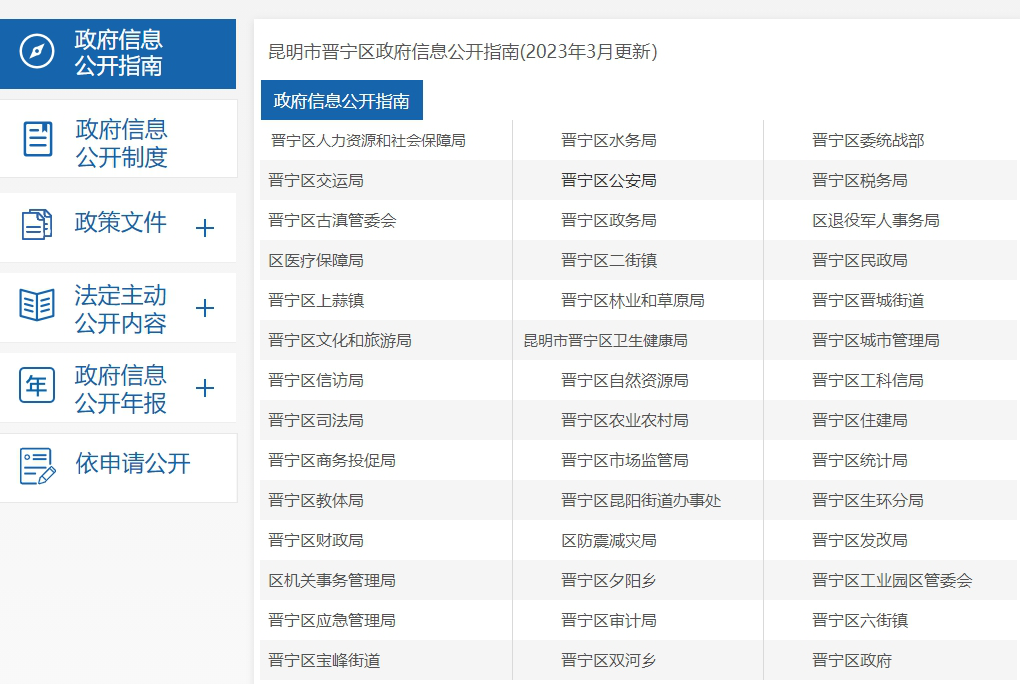Open 晋宁区夕阳乡 guide
The width and height of the screenshot is (1020, 684).
tap(609, 581)
